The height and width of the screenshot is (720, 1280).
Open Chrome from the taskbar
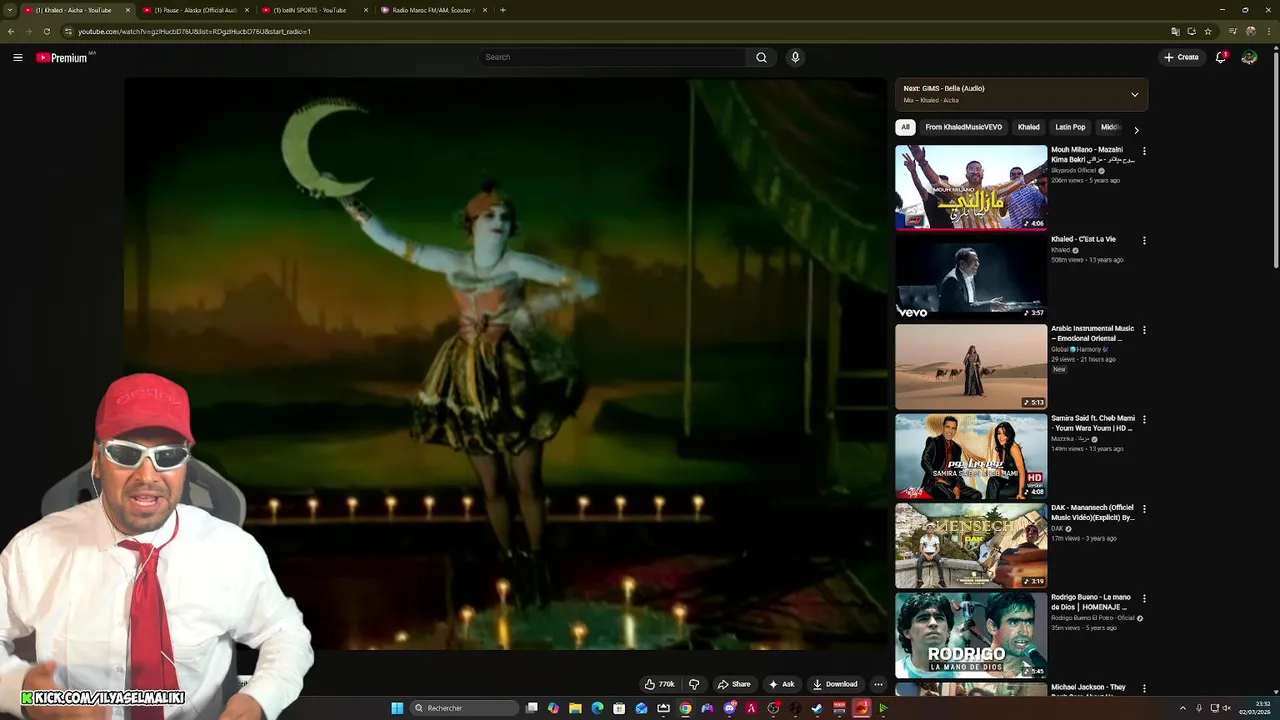[685, 708]
